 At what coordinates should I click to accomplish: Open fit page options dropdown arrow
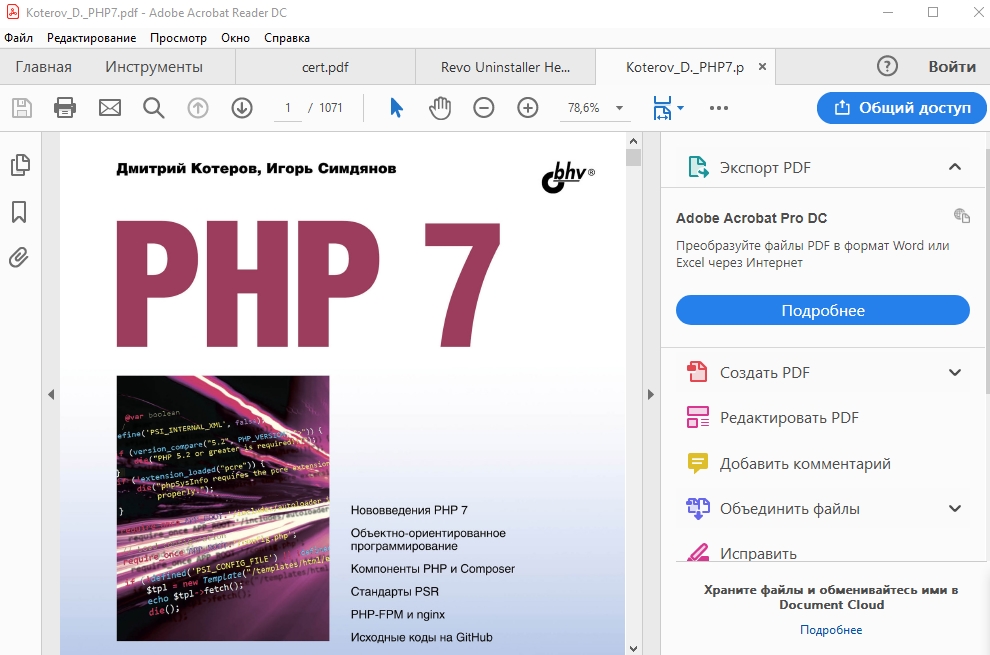(x=680, y=108)
